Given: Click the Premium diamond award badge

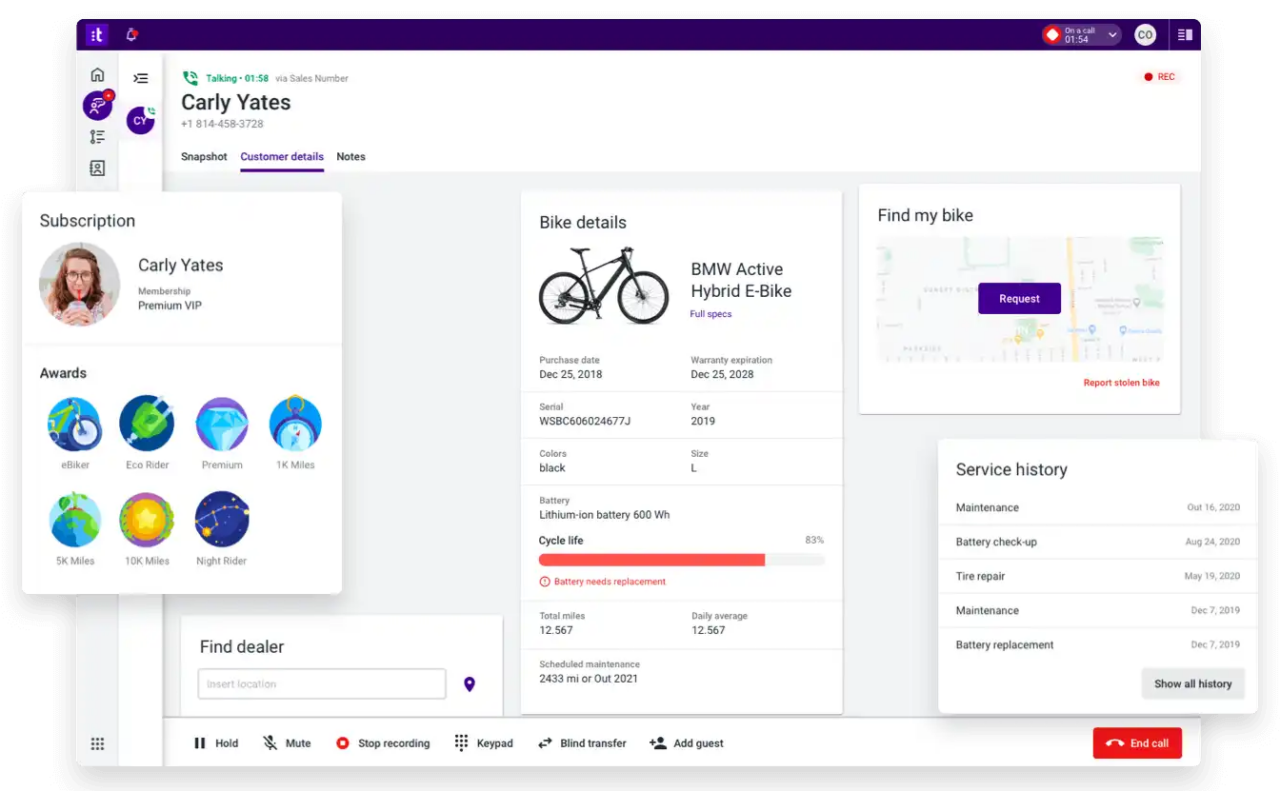Looking at the screenshot, I should pos(222,424).
